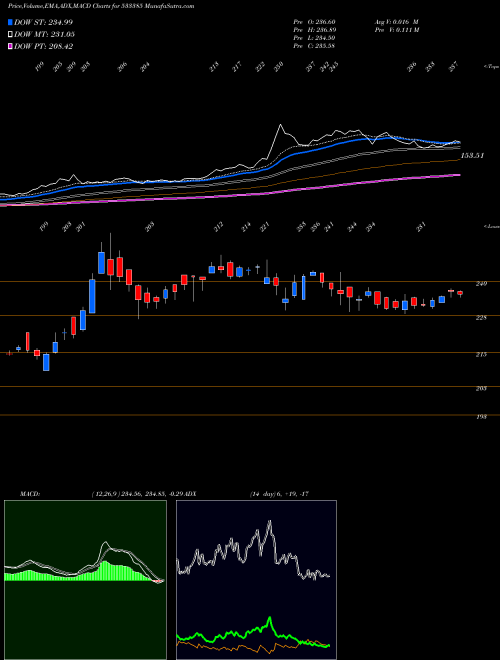Select the DOW MT 231.05 label
Image resolution: width=500 pixels, height=660 pixels.
coord(44,34)
